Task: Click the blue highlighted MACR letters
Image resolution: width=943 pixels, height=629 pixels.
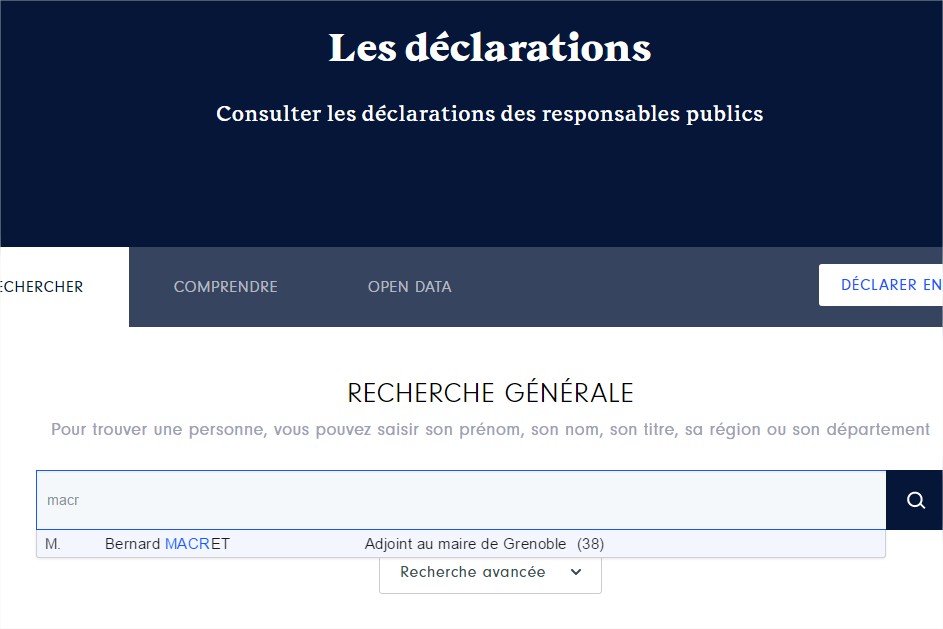Action: (187, 544)
